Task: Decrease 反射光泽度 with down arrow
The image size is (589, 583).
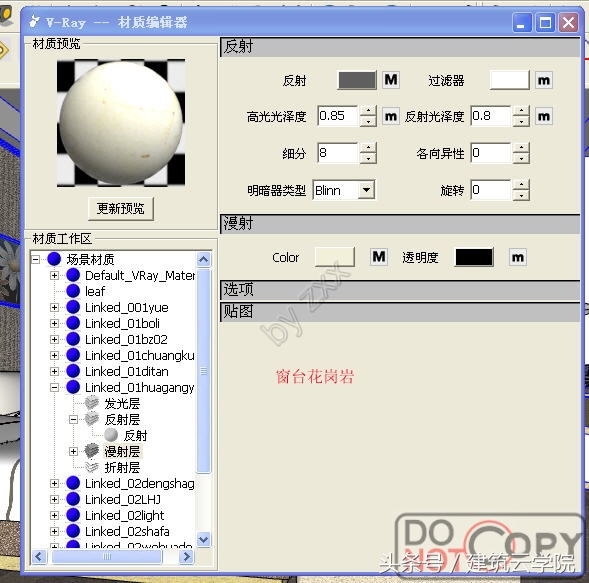Action: (x=521, y=121)
